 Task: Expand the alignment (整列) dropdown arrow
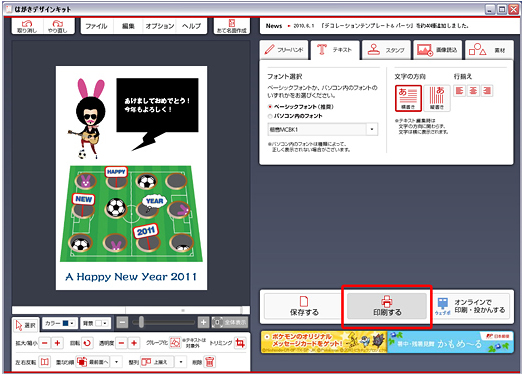click(x=181, y=362)
